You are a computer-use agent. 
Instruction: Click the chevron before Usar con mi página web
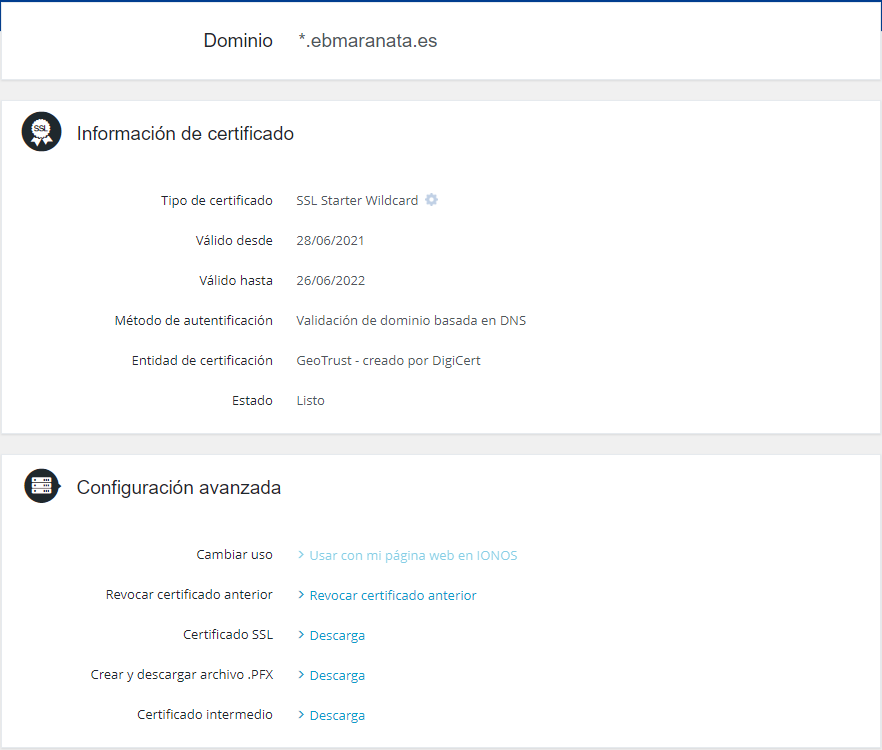300,555
